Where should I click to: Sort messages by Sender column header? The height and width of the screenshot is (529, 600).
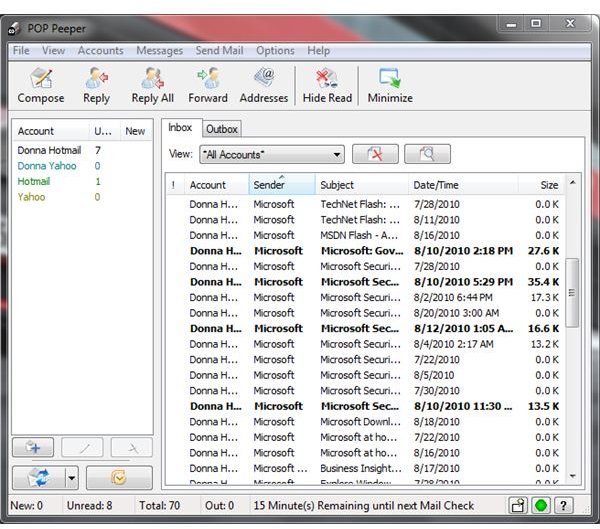(282, 185)
